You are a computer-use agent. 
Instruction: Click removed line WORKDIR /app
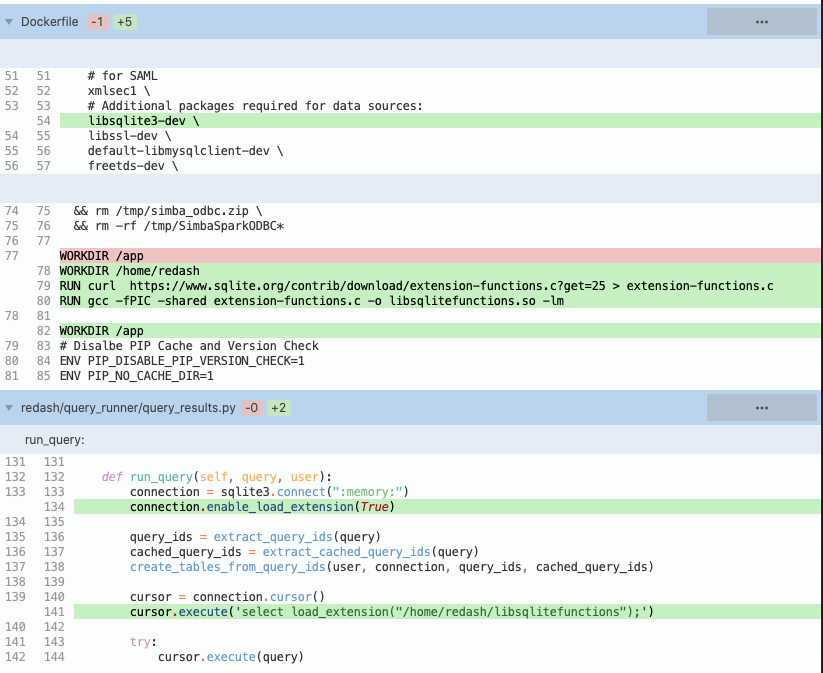click(x=440, y=256)
